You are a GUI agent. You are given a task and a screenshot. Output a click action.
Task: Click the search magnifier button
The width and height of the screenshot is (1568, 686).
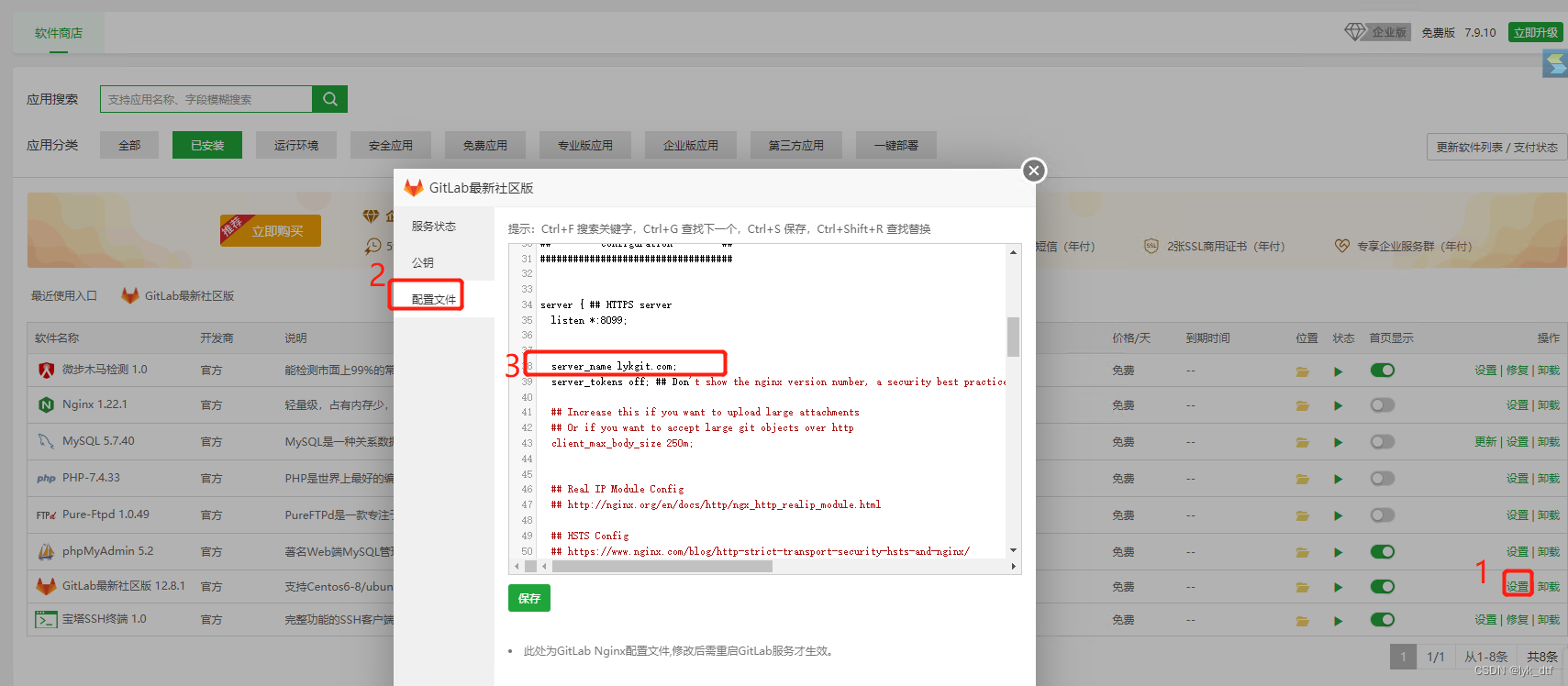coord(330,99)
